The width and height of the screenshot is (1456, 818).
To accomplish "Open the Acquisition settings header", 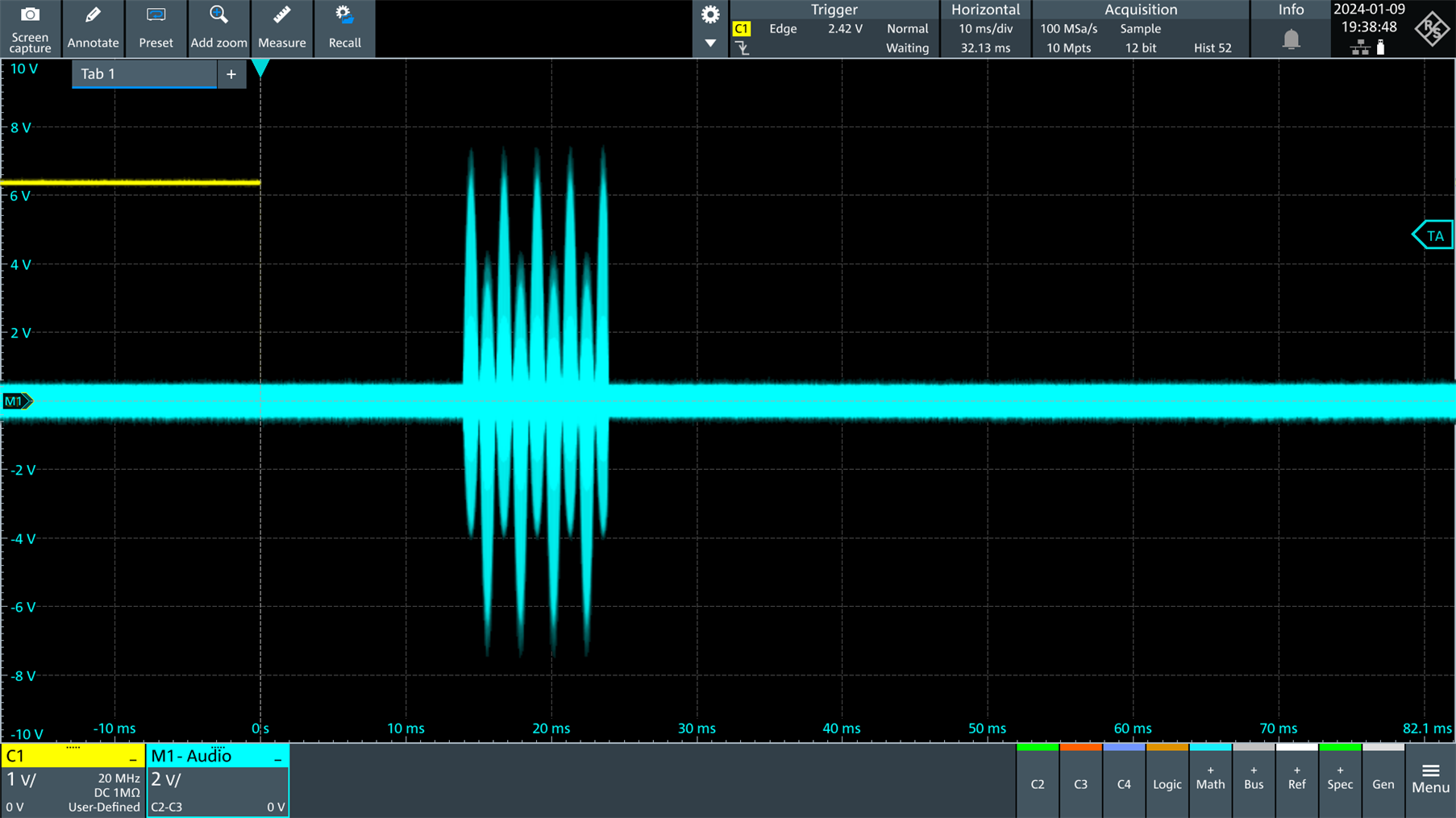I will tap(1141, 10).
